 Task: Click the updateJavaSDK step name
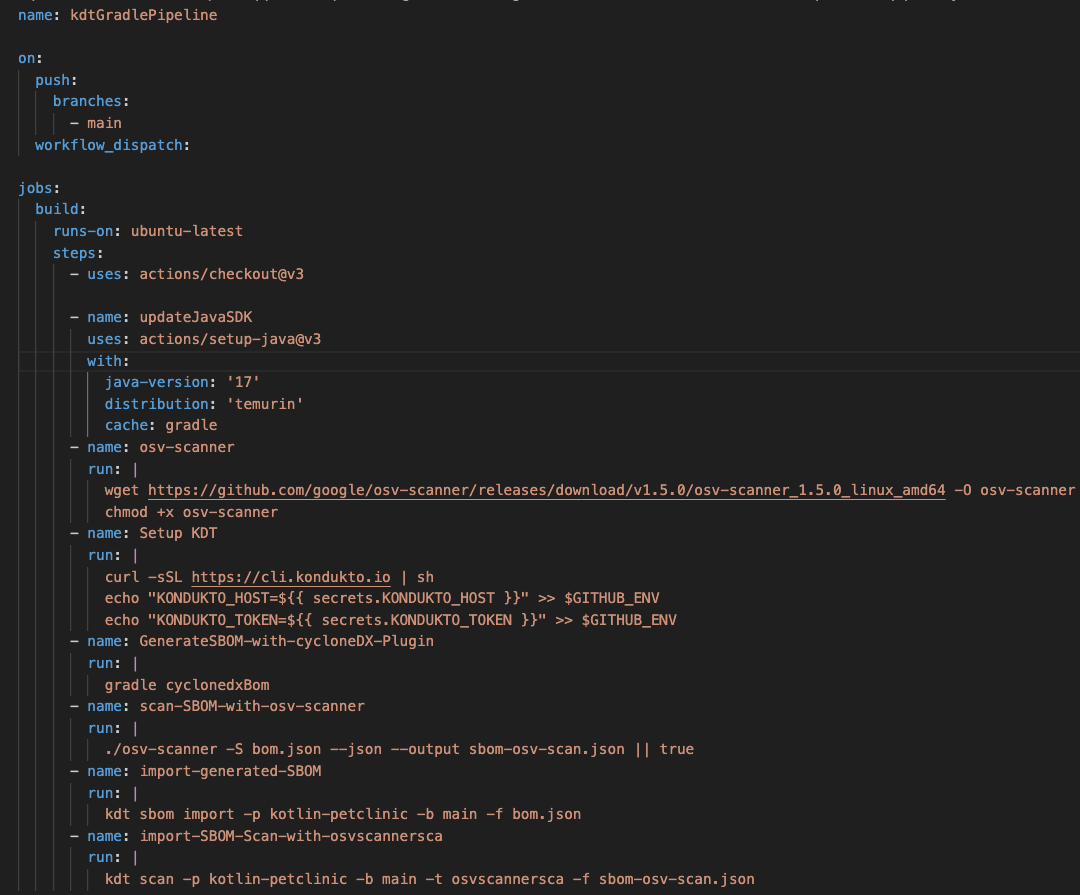tap(194, 316)
